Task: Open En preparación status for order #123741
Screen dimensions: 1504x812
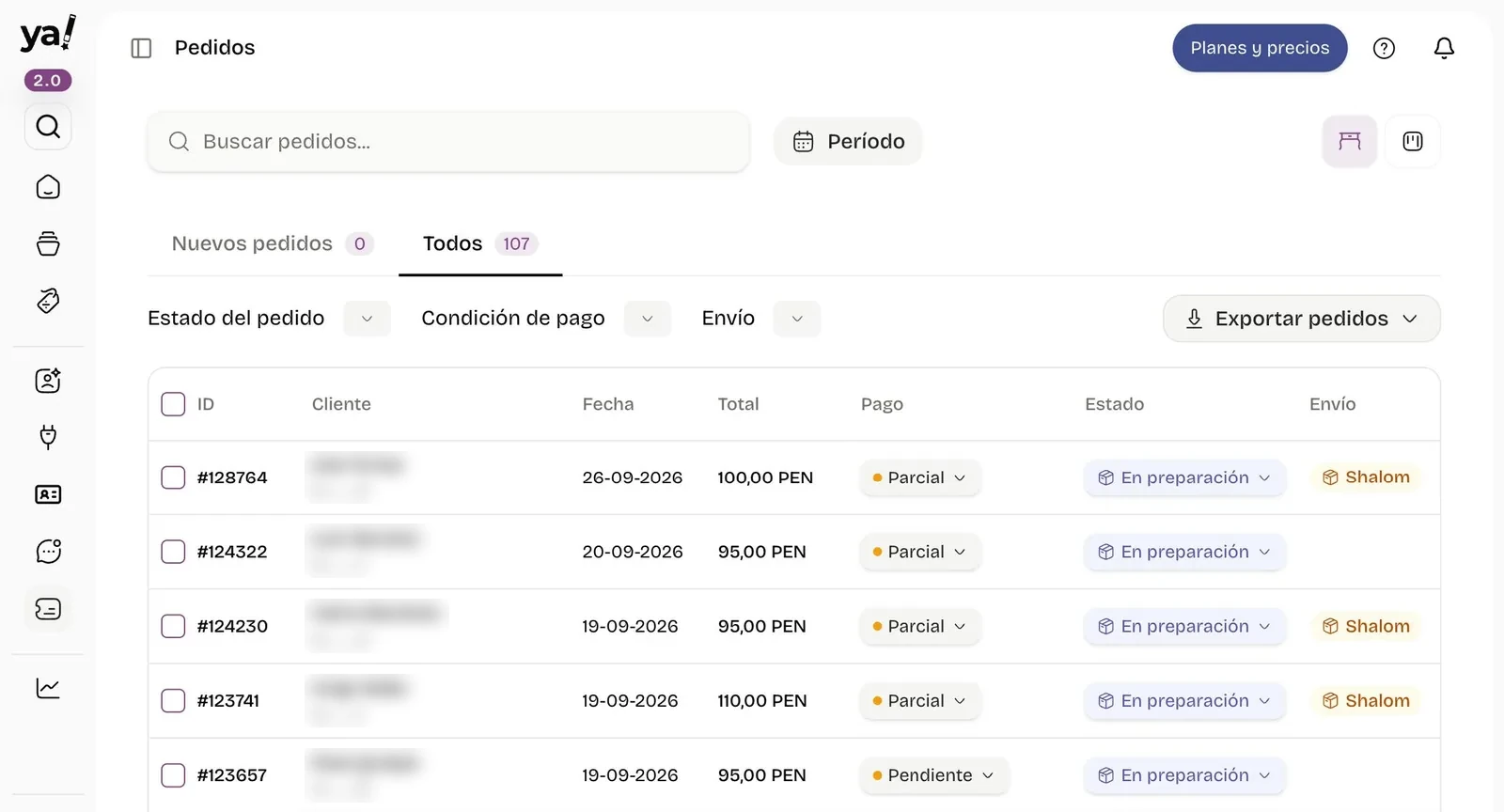Action: pos(1184,700)
